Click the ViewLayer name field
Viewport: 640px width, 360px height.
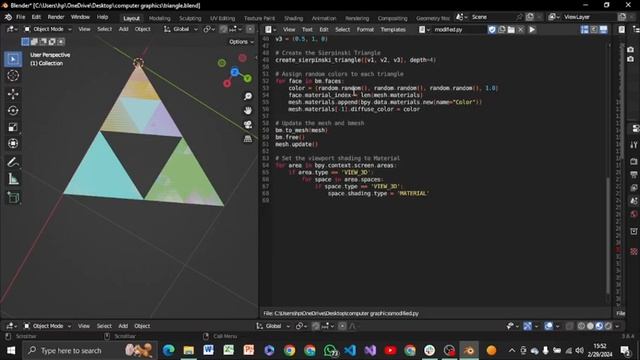pyautogui.click(x=588, y=17)
